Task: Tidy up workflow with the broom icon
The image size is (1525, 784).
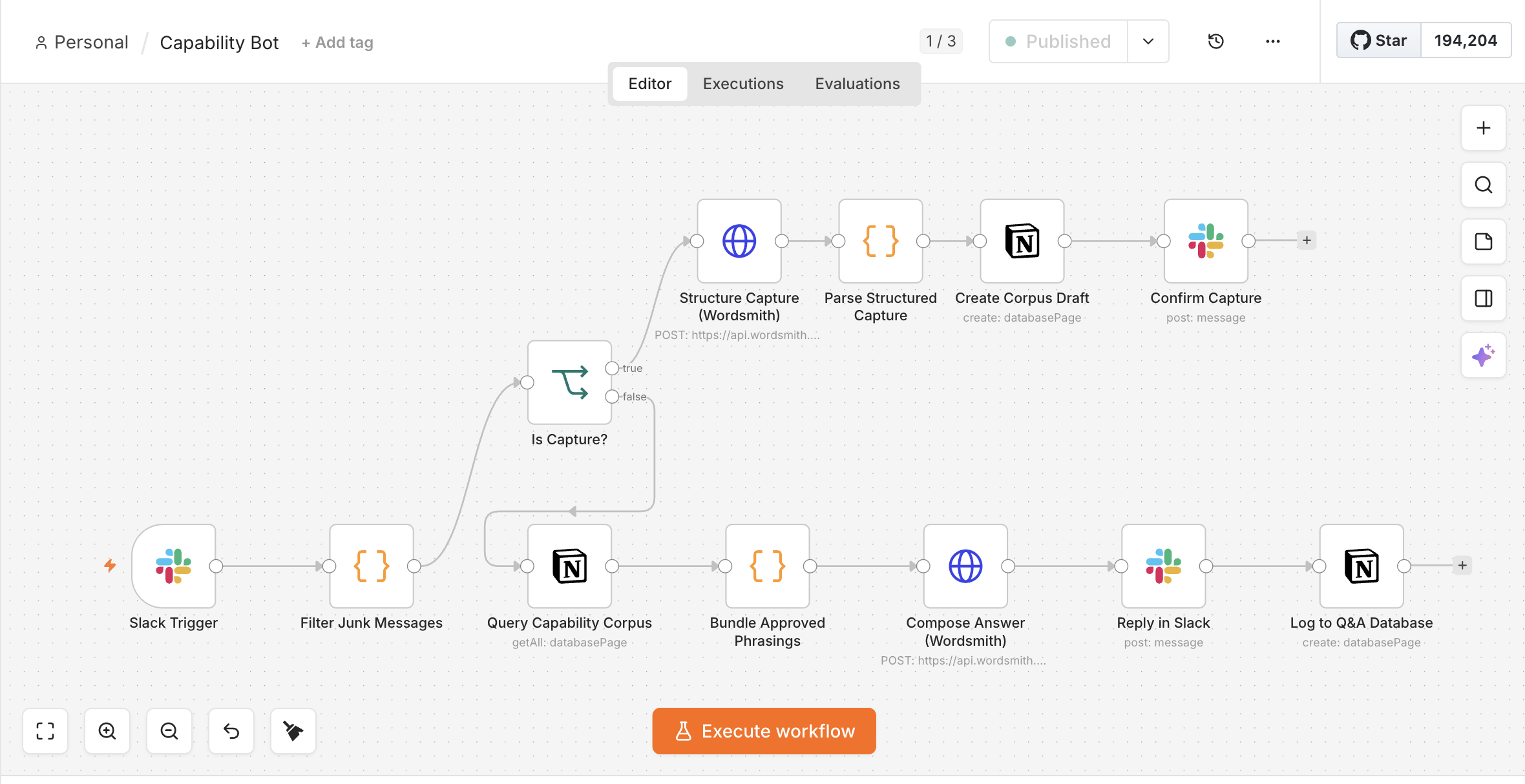Action: (293, 731)
